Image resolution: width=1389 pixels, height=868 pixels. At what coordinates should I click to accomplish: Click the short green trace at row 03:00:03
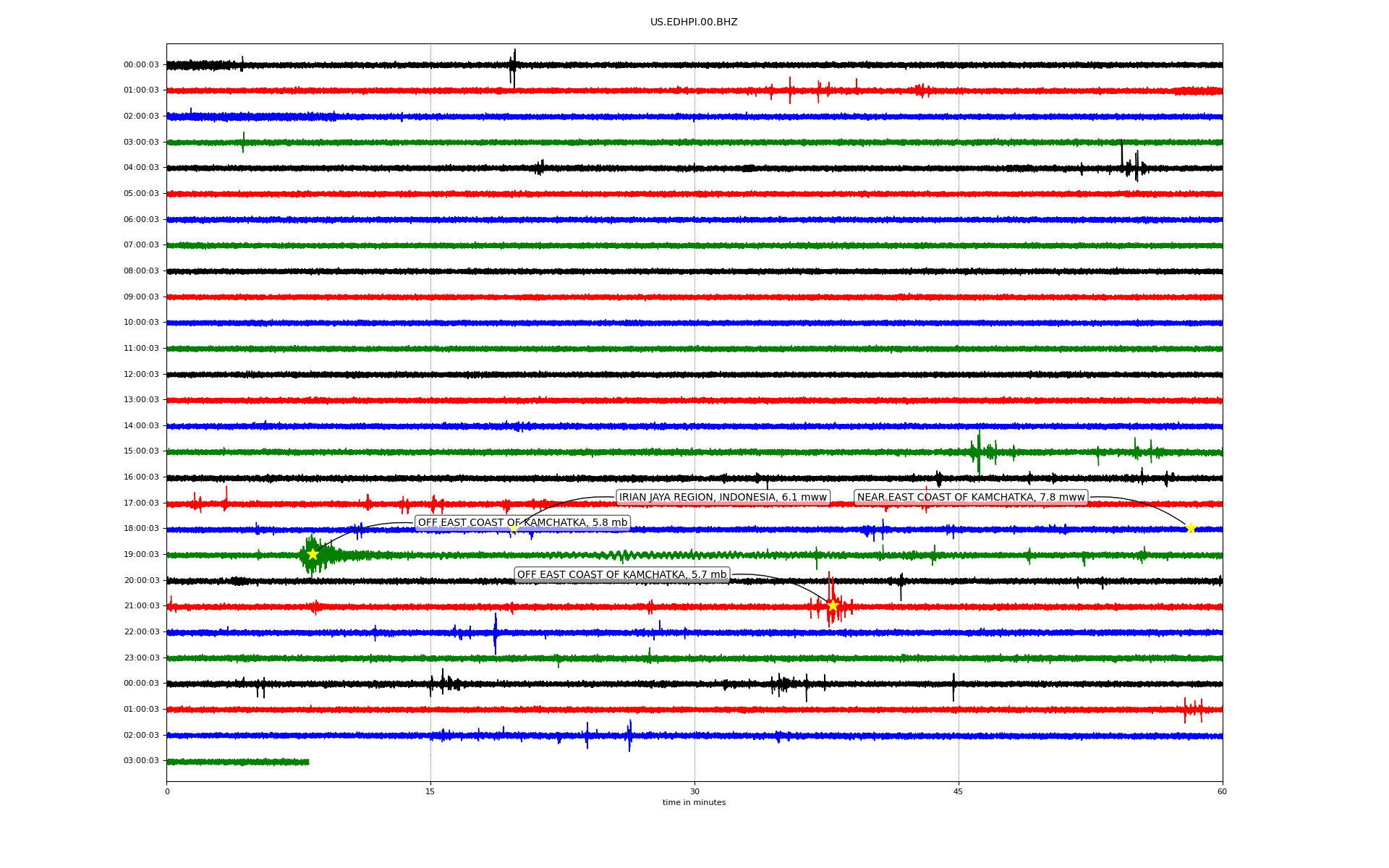coord(237,762)
